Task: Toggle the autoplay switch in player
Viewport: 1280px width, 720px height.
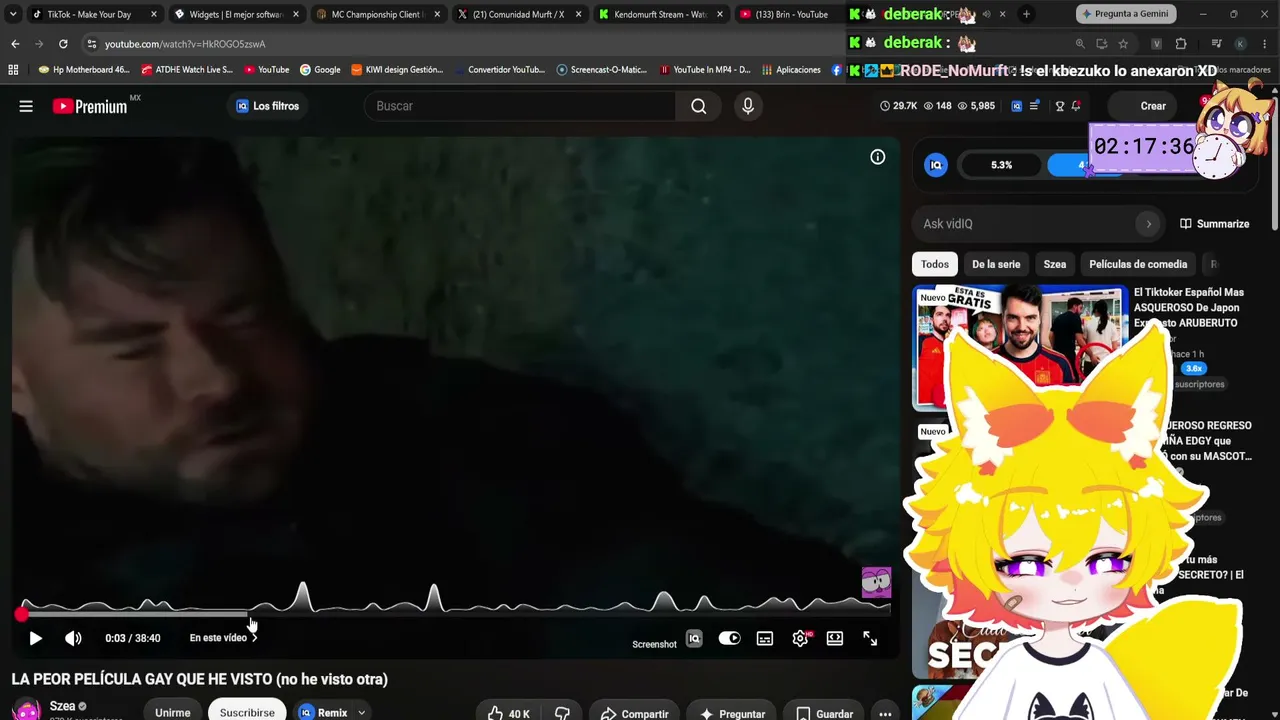Action: tap(729, 638)
